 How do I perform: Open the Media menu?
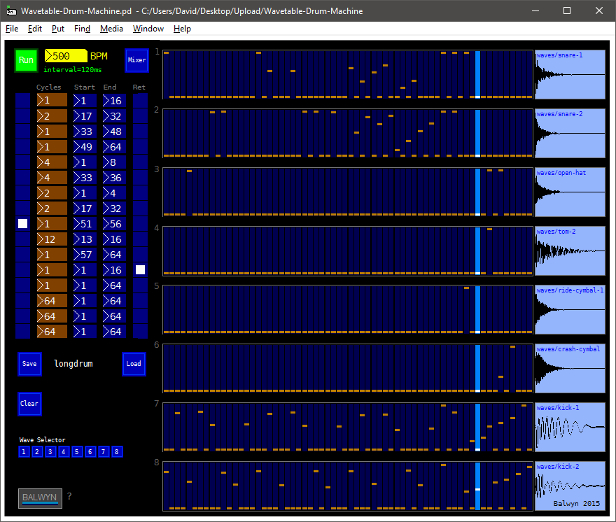(x=112, y=29)
